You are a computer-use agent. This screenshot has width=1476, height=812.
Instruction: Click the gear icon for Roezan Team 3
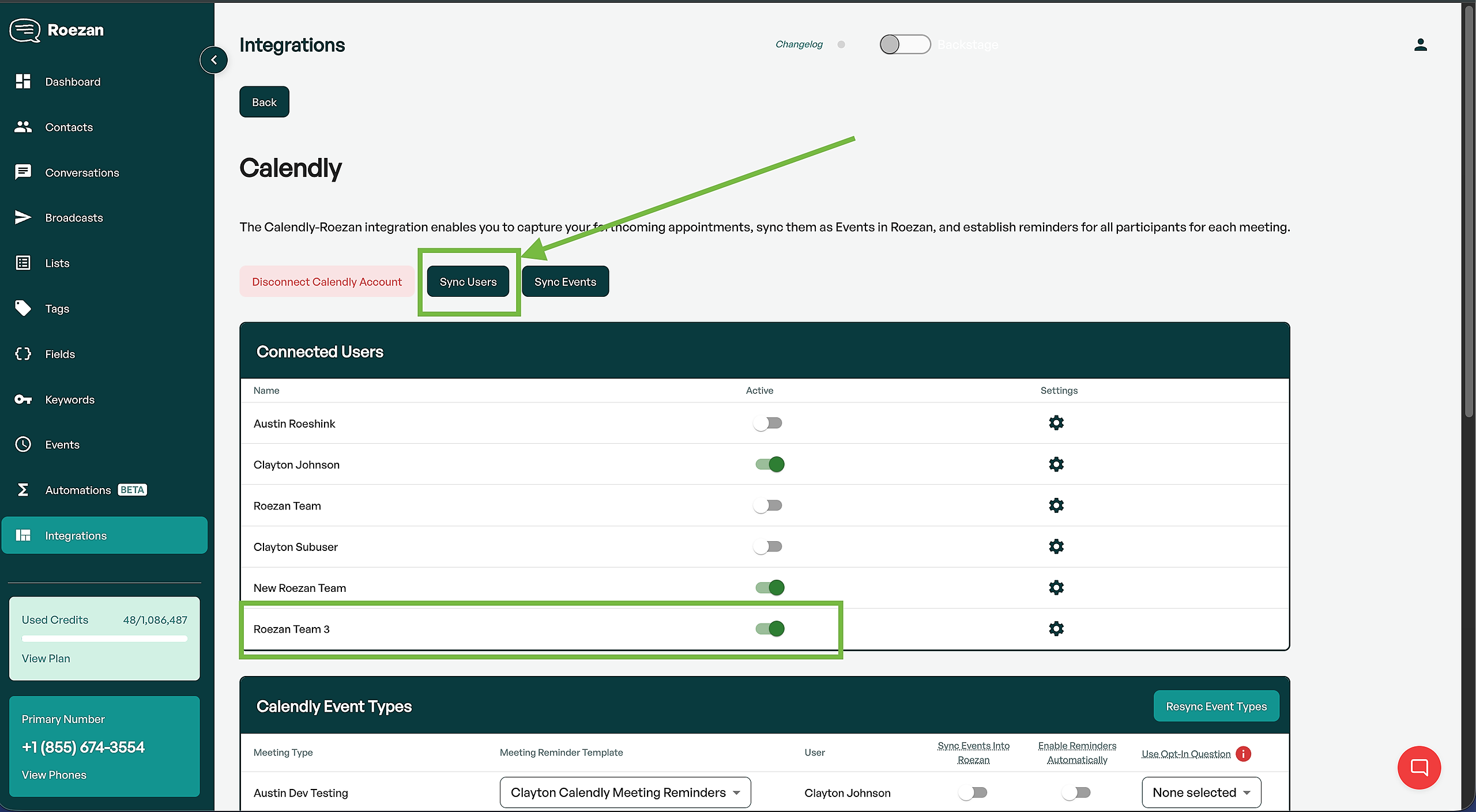tap(1056, 629)
